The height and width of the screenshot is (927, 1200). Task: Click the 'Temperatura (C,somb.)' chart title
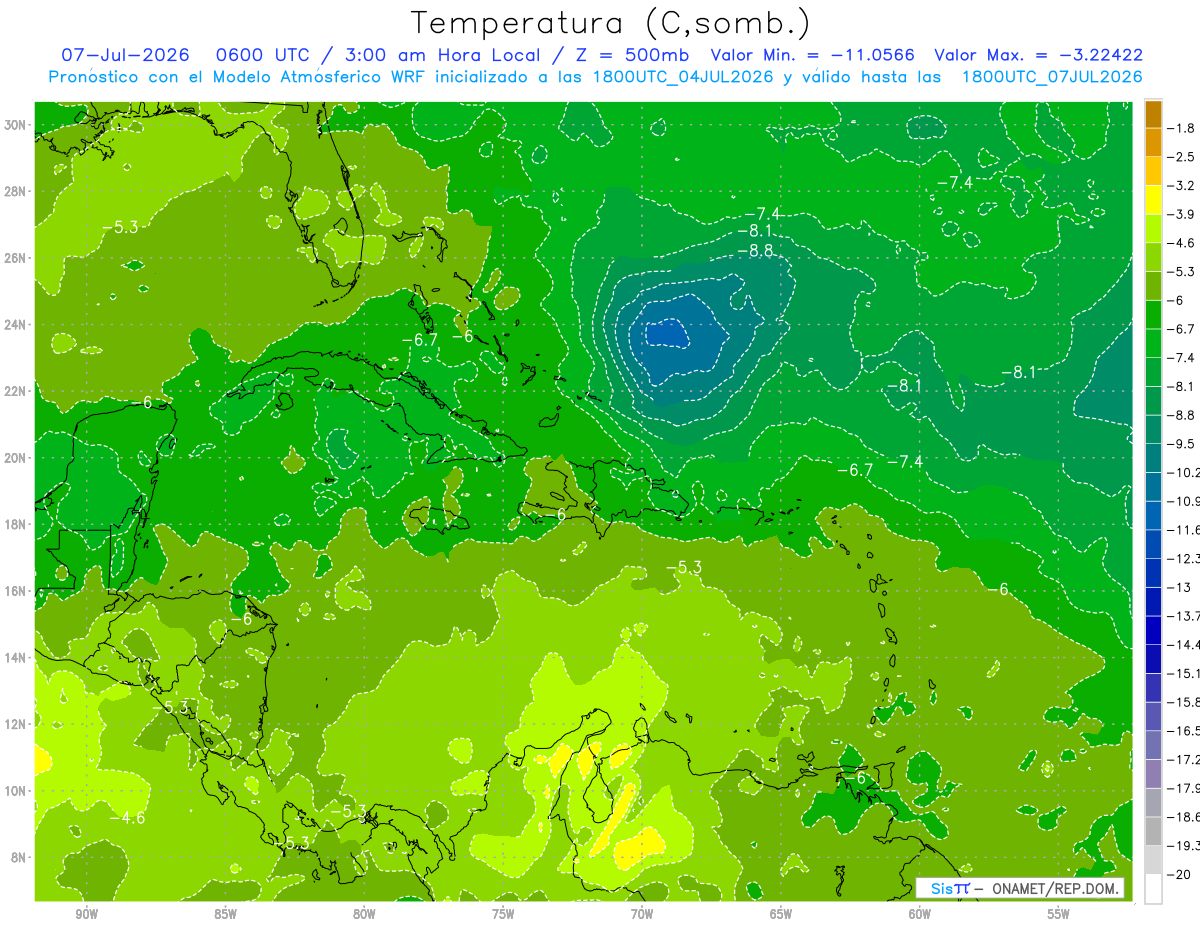tap(611, 24)
